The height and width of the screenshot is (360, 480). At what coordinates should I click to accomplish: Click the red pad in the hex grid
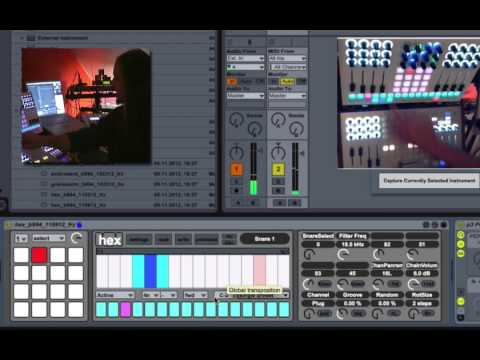[39, 255]
